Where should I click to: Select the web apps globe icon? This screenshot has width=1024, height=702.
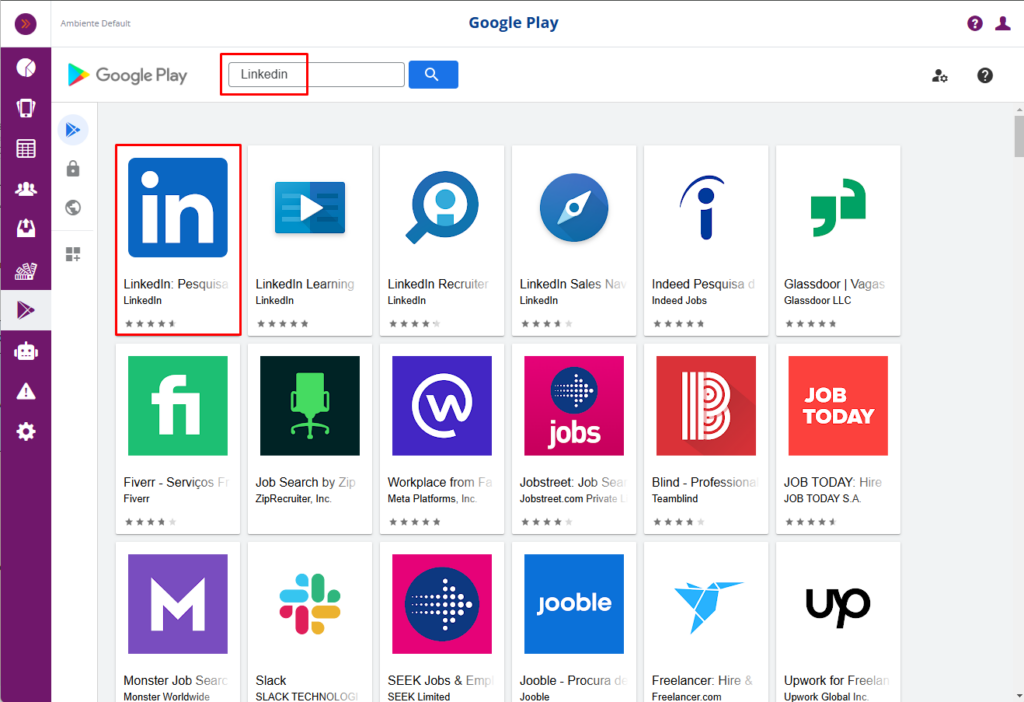pyautogui.click(x=73, y=208)
